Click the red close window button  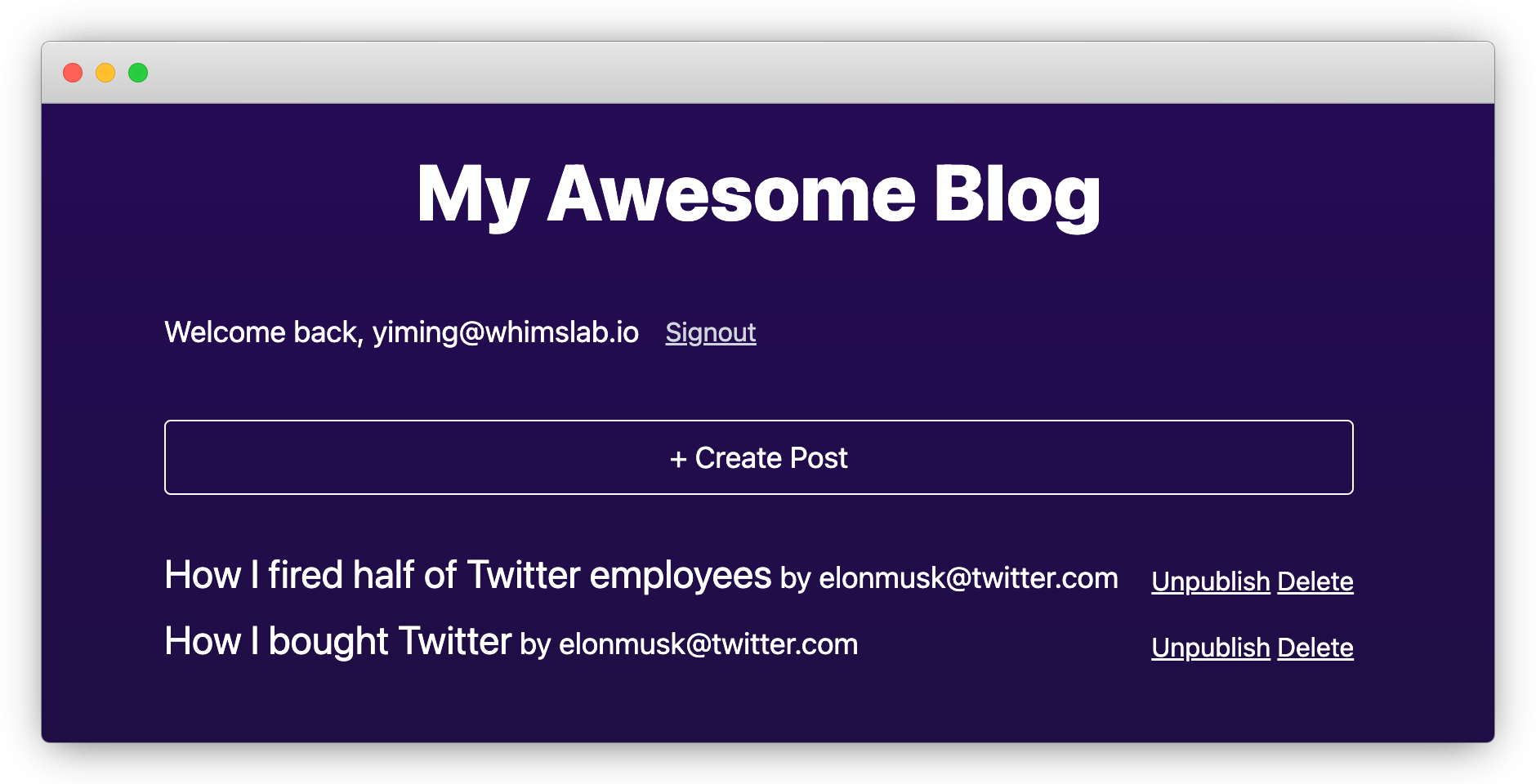tap(73, 73)
